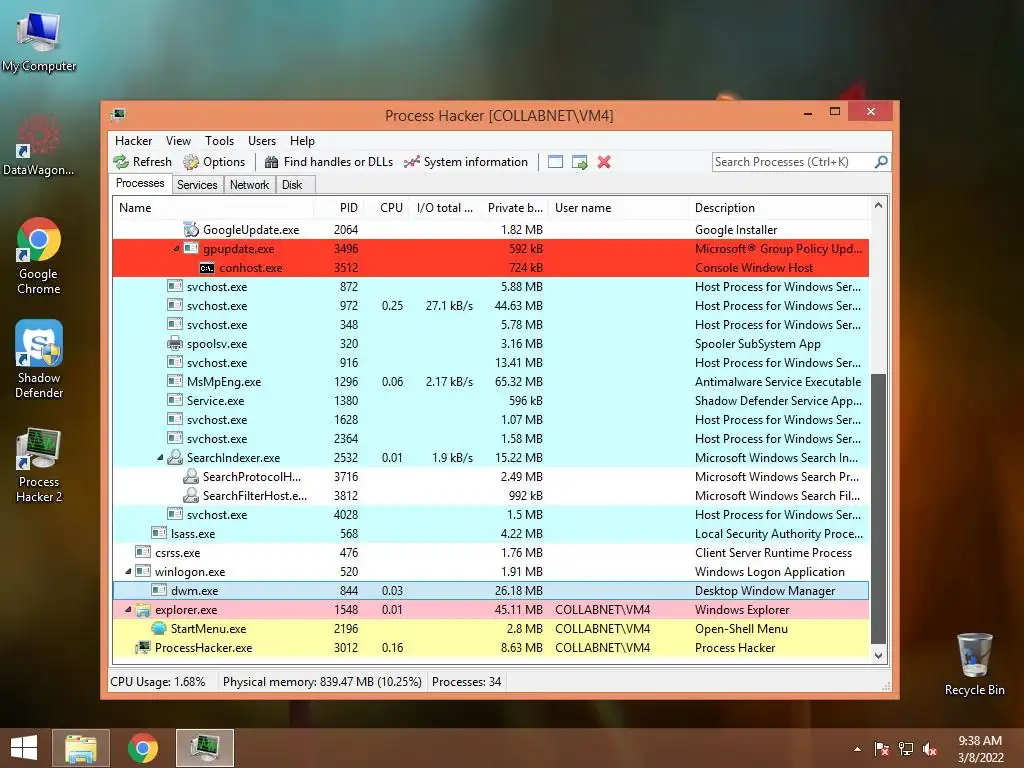This screenshot has width=1024, height=768.
Task: Select the Recycle Bin desktop icon
Action: [x=974, y=664]
